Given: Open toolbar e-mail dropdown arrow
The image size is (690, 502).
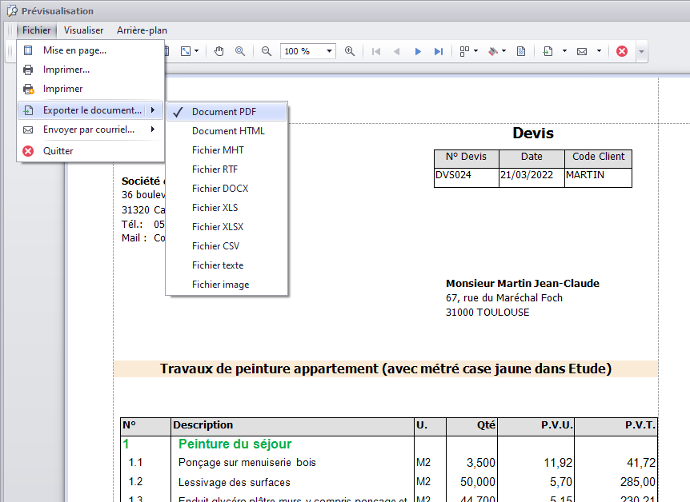Looking at the screenshot, I should click(x=599, y=51).
